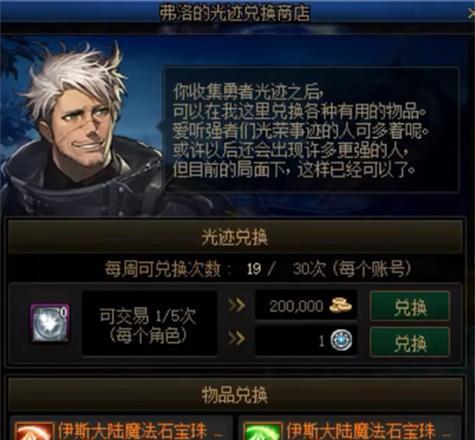
Task: Click the red magic stone orb icon
Action: (33, 431)
